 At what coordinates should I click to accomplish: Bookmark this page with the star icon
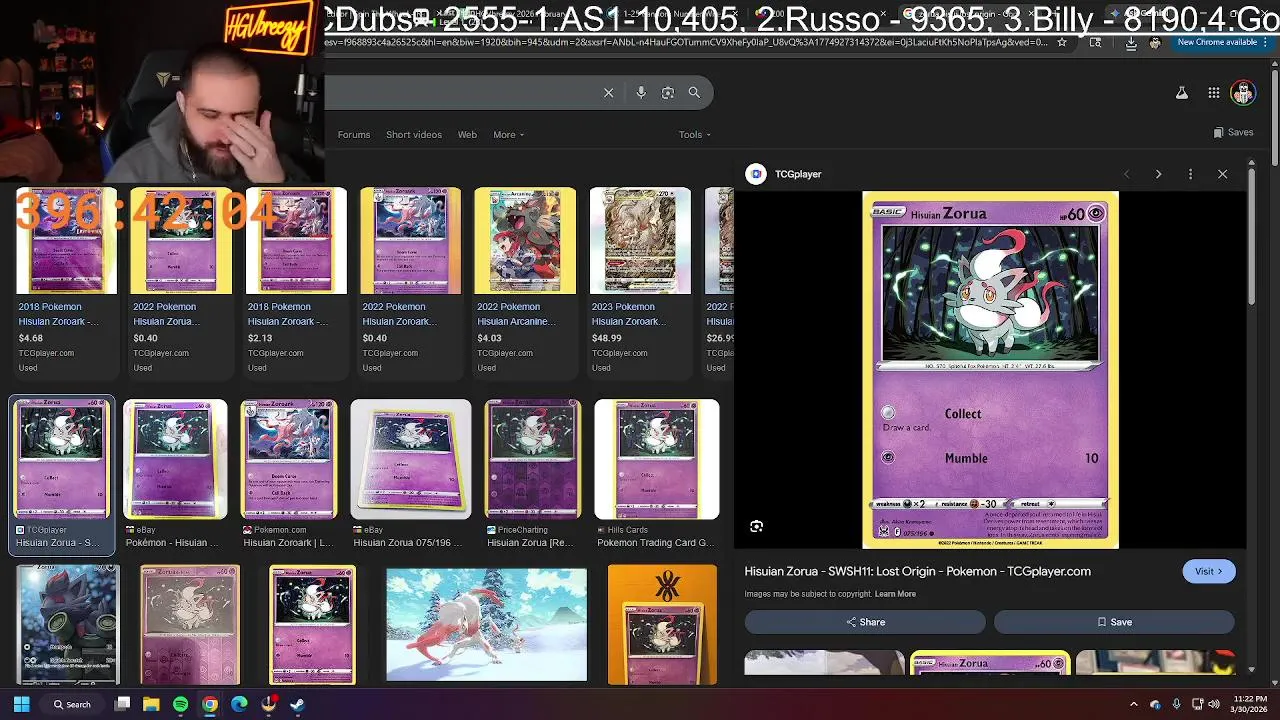pyautogui.click(x=1062, y=43)
